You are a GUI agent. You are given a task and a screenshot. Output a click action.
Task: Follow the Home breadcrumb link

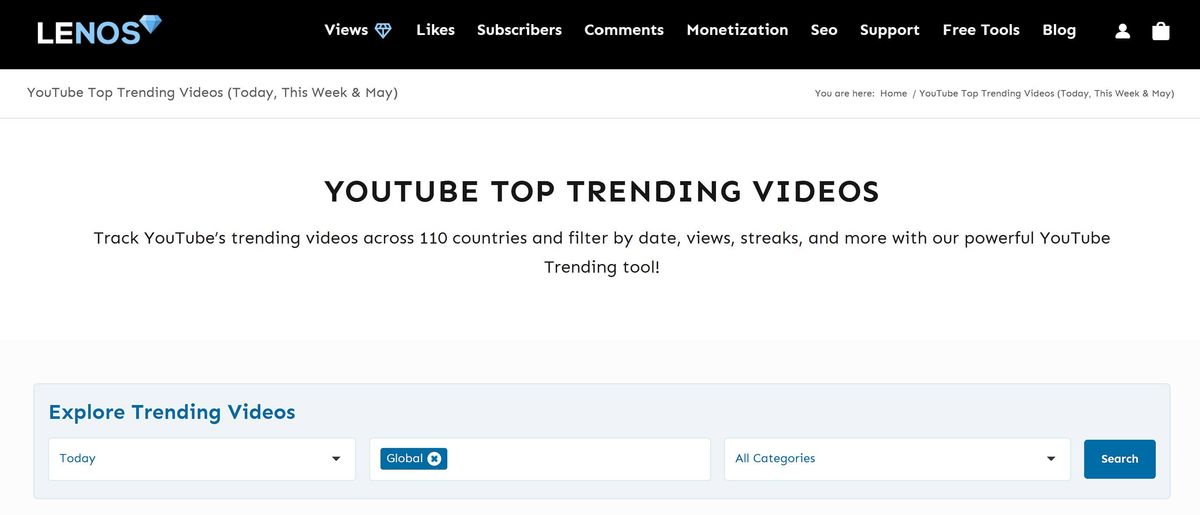click(x=893, y=93)
